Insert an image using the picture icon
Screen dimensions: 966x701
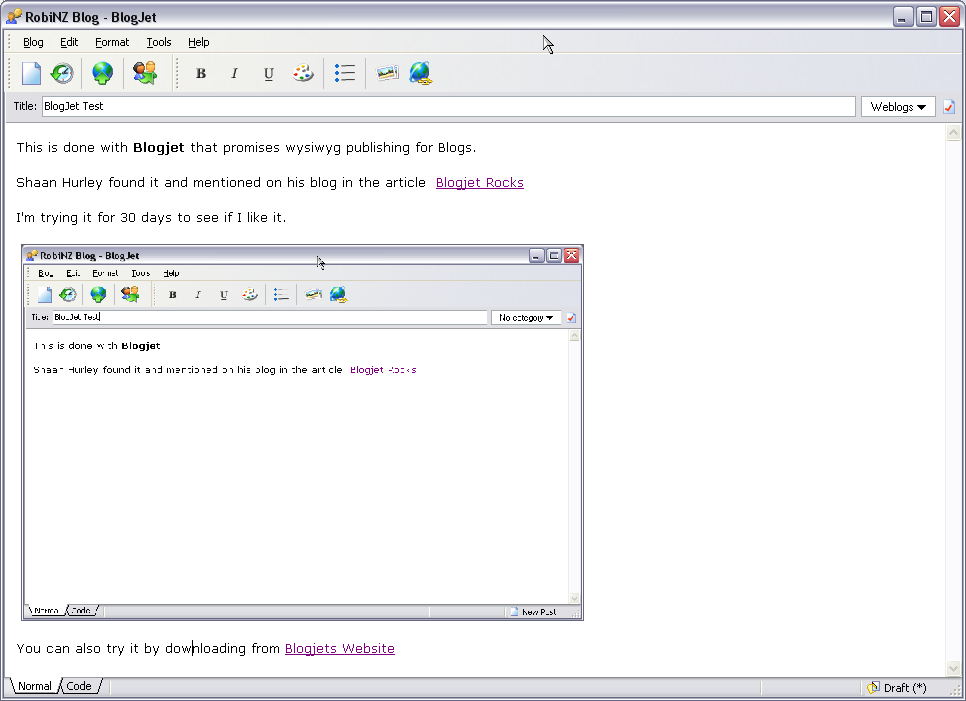click(388, 73)
